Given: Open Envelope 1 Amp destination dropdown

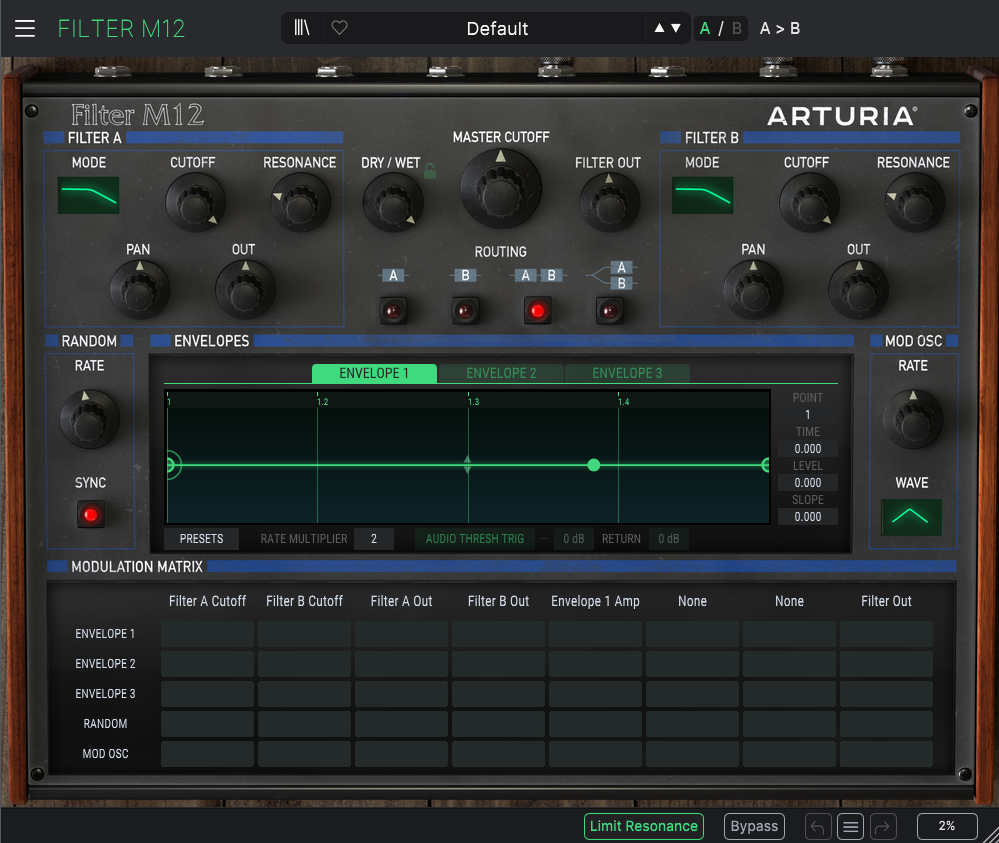Looking at the screenshot, I should click(x=595, y=601).
